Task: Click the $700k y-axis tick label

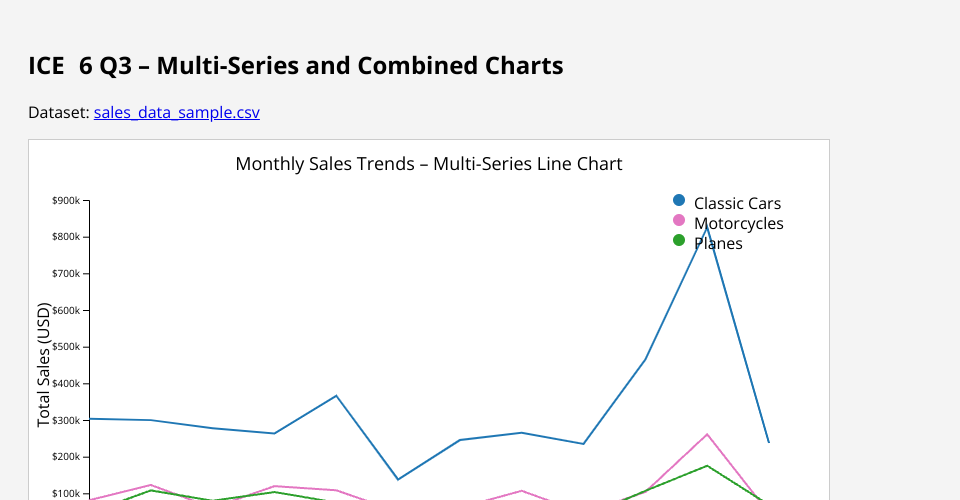Action: [x=66, y=274]
